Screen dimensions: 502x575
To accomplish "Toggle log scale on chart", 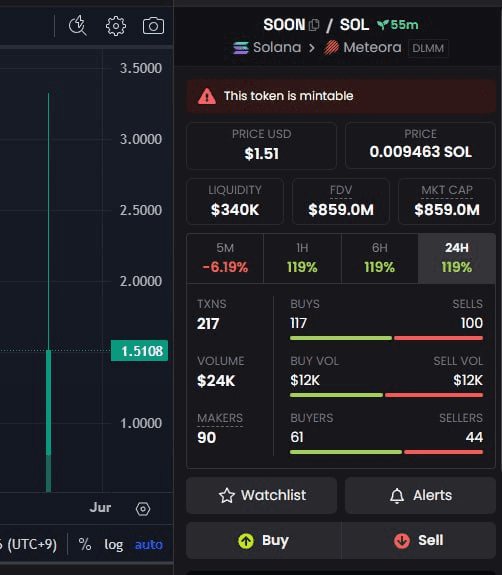I will coord(113,545).
